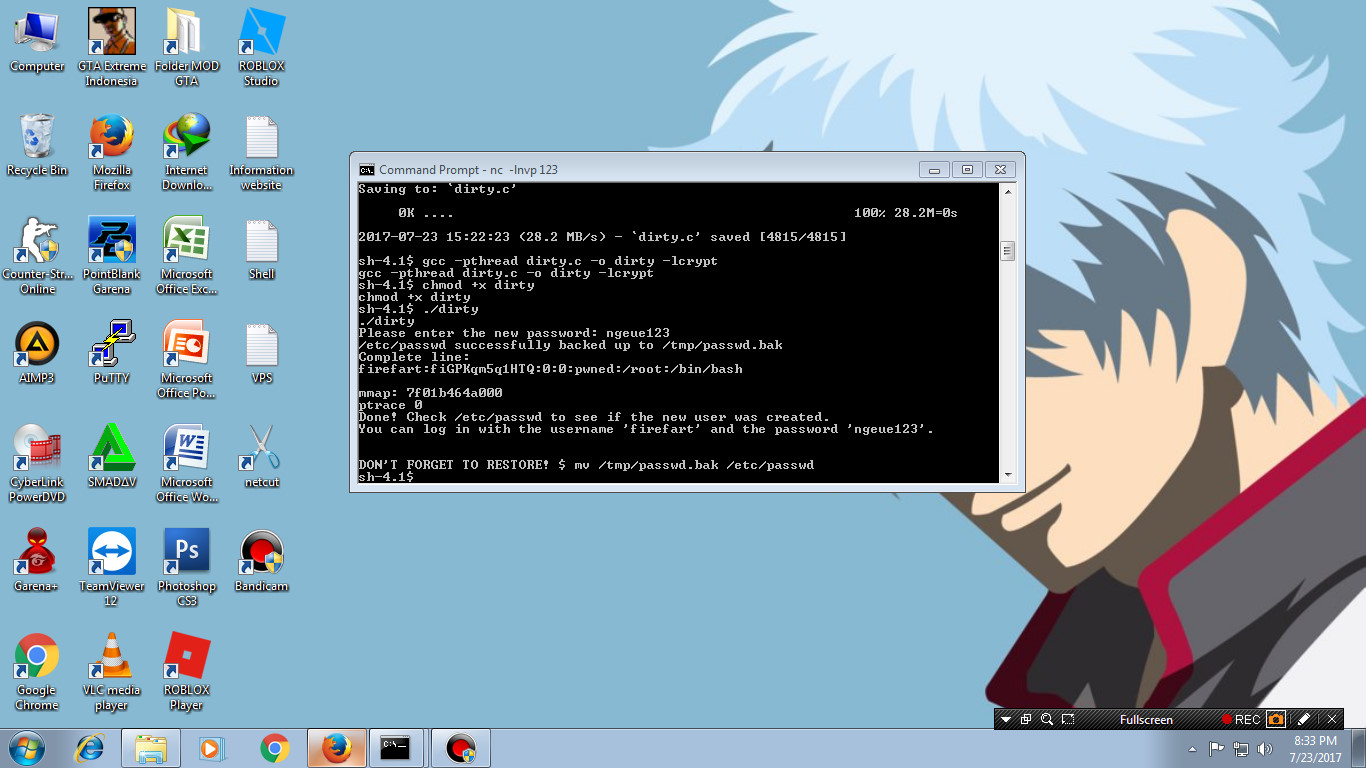Open Microsoft Office Excel shortcut
Viewport: 1366px width, 768px height.
[187, 256]
